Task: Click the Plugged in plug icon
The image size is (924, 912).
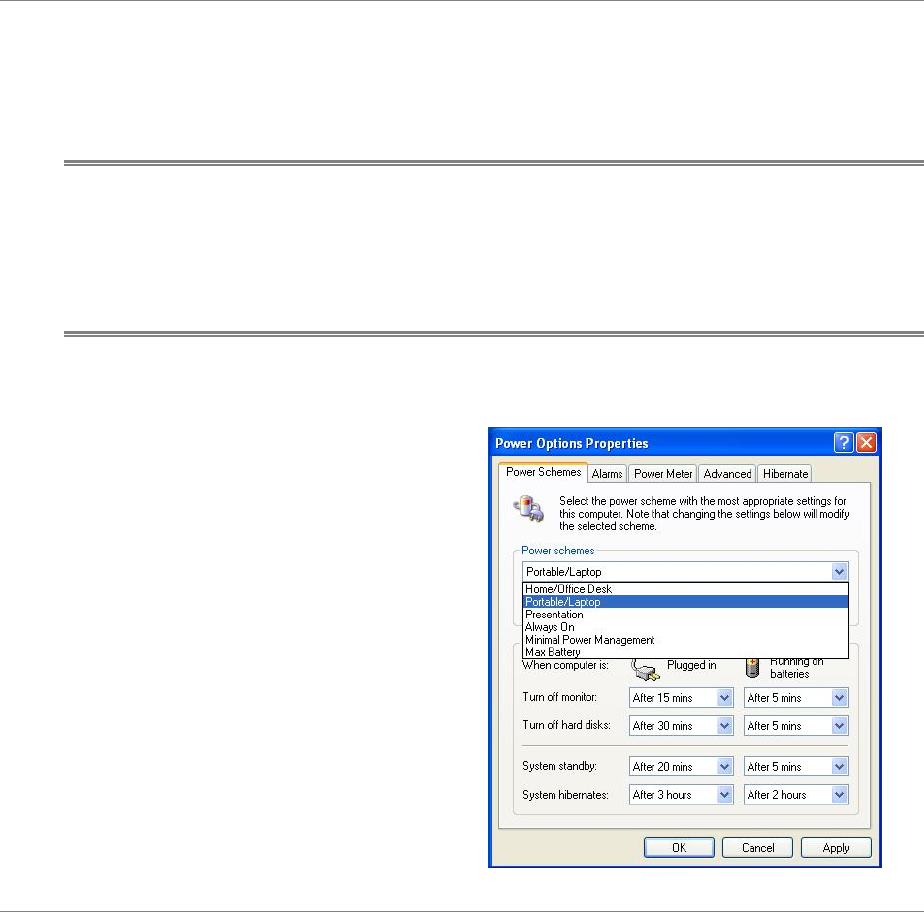Action: (x=645, y=669)
